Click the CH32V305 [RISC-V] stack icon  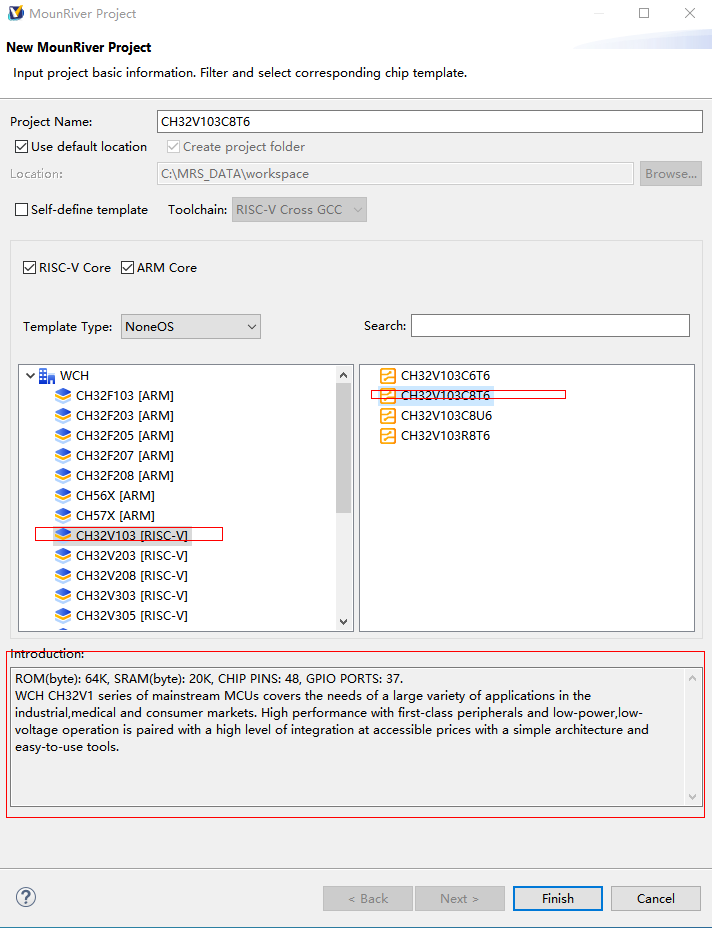pyautogui.click(x=63, y=616)
